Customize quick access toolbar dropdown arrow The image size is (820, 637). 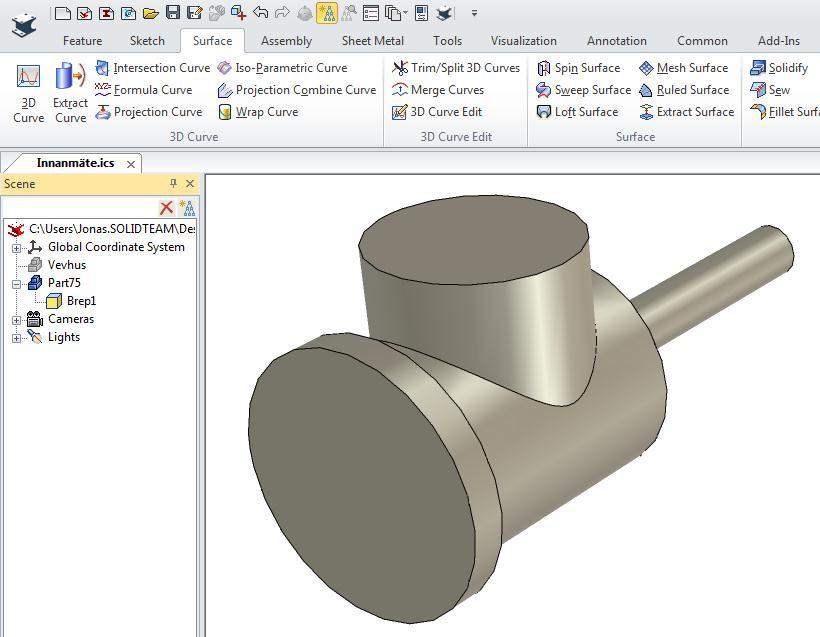474,13
